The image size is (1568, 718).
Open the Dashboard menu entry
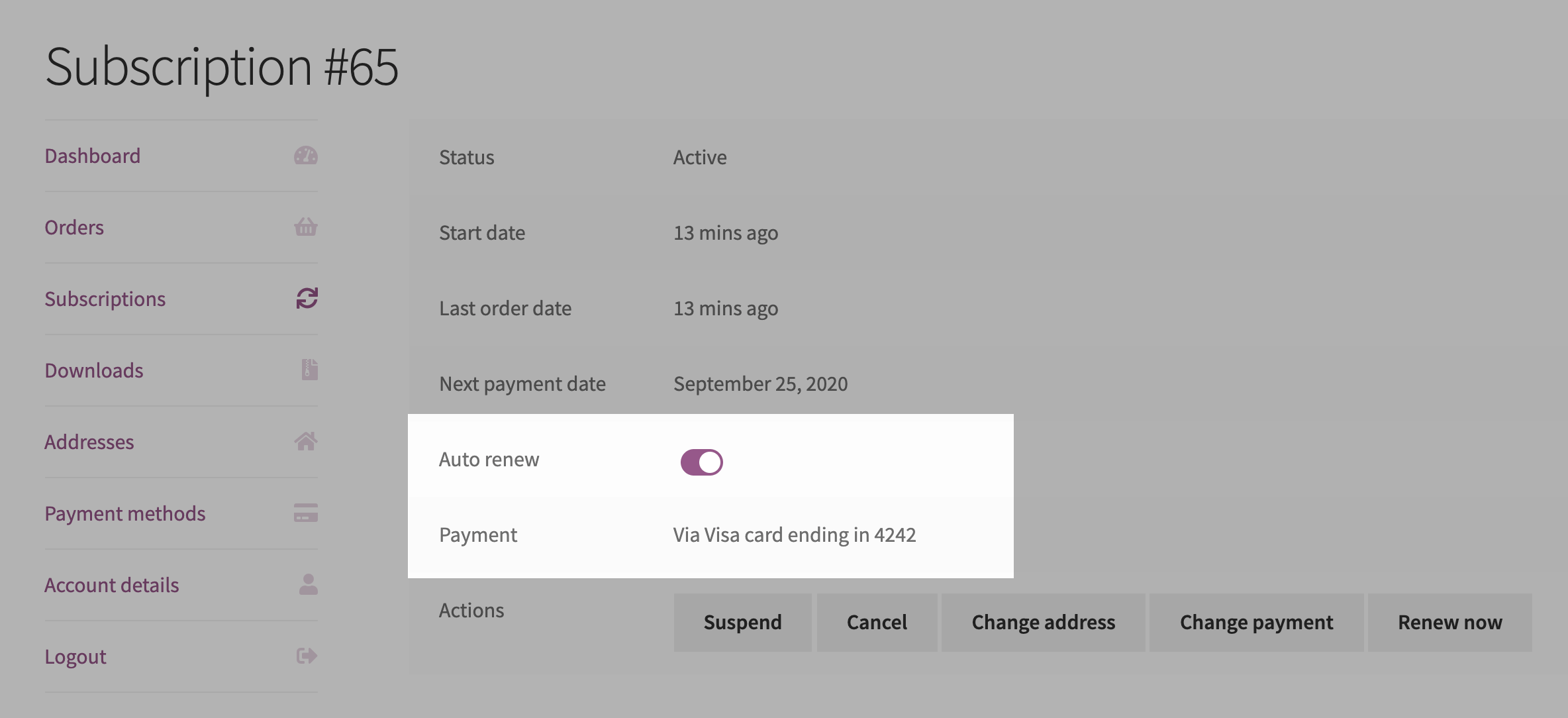point(93,155)
